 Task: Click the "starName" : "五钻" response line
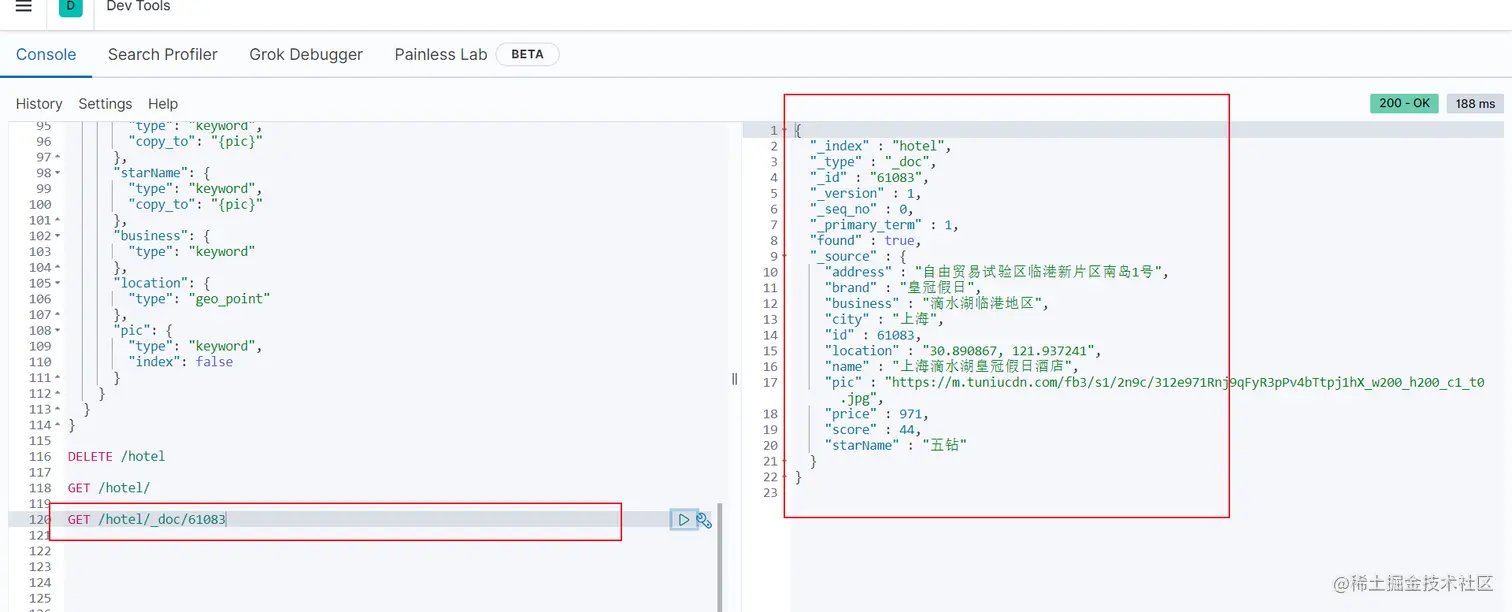[896, 445]
